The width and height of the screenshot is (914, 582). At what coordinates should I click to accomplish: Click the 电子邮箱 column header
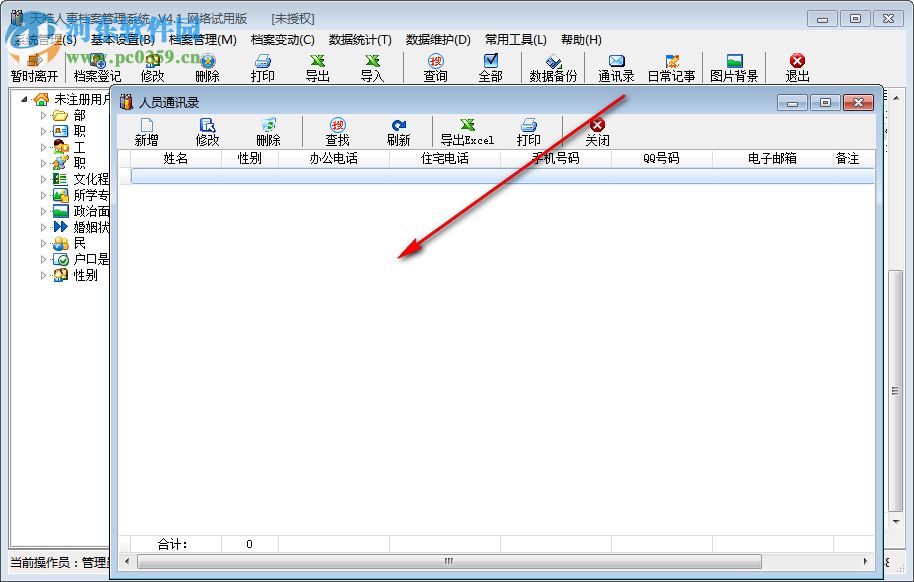(772, 159)
